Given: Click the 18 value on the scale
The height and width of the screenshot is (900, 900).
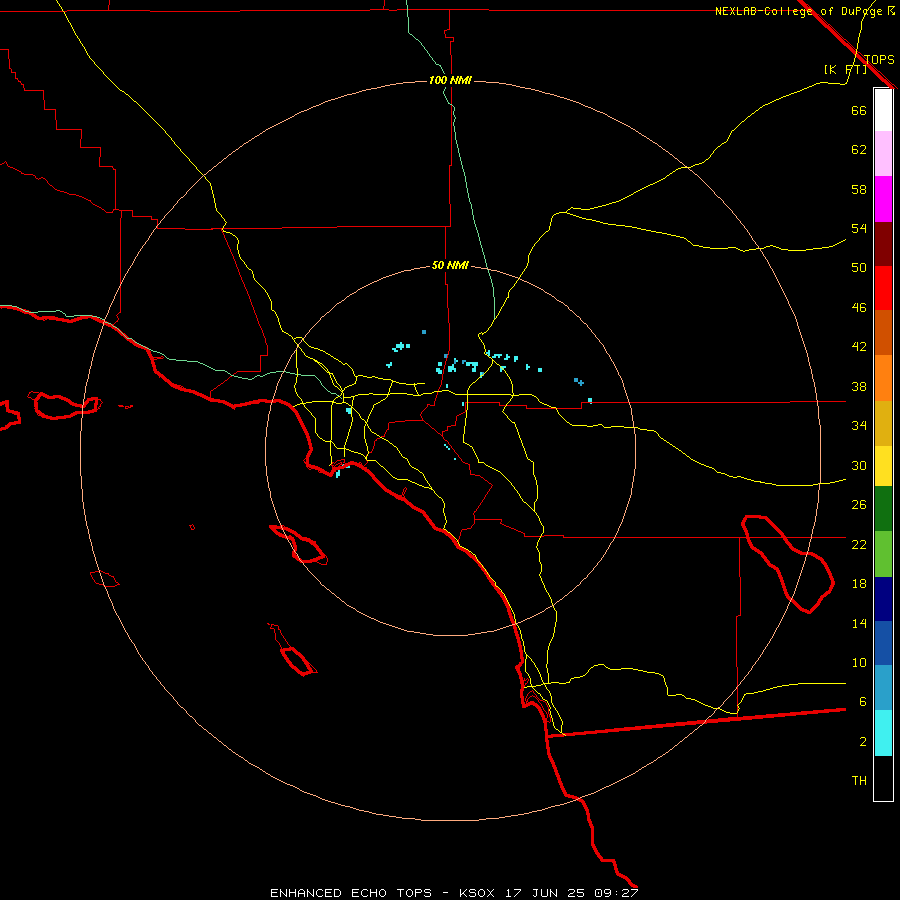Looking at the screenshot, I should pos(859,584).
